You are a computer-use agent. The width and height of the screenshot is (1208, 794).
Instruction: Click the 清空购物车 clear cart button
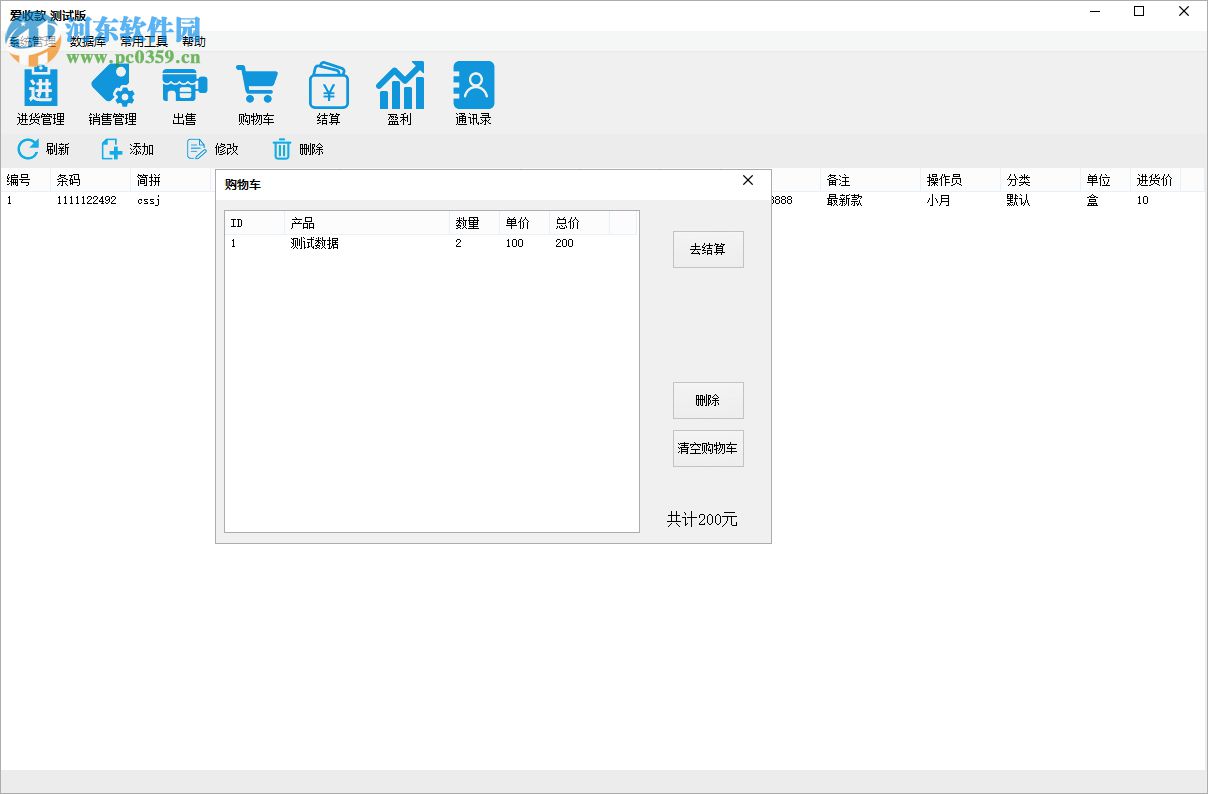pos(708,448)
